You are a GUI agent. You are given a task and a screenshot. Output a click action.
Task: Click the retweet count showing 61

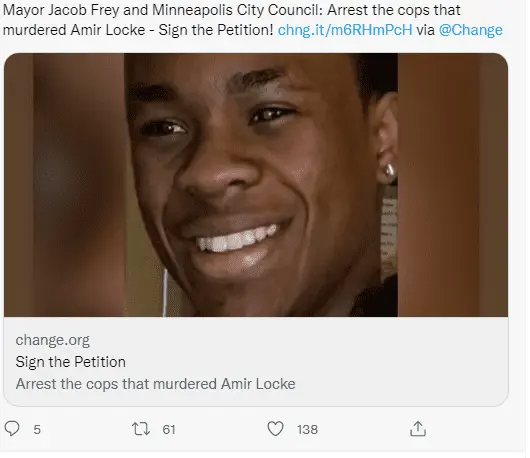pyautogui.click(x=169, y=429)
